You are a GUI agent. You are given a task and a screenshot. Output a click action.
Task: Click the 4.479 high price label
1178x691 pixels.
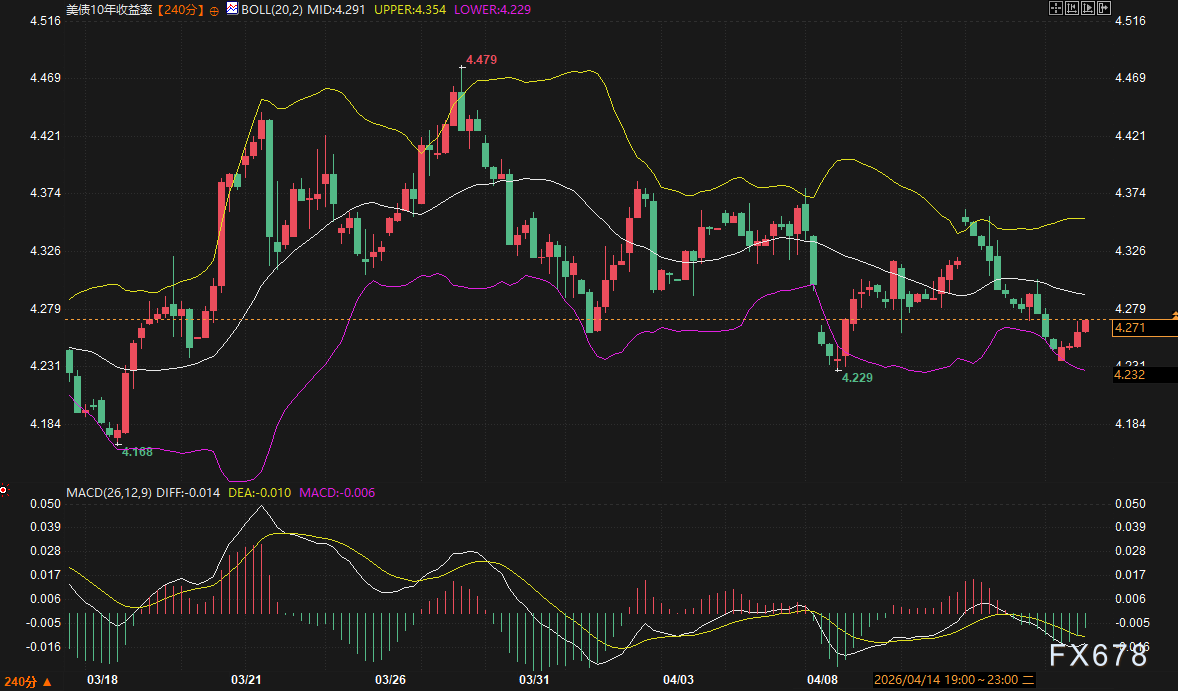(x=481, y=60)
